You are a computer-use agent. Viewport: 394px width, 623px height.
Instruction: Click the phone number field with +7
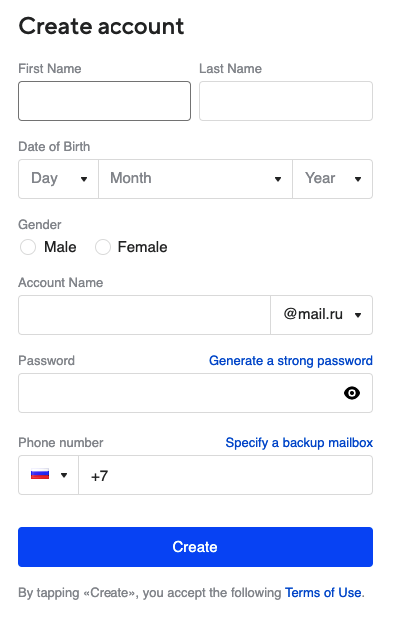click(226, 475)
